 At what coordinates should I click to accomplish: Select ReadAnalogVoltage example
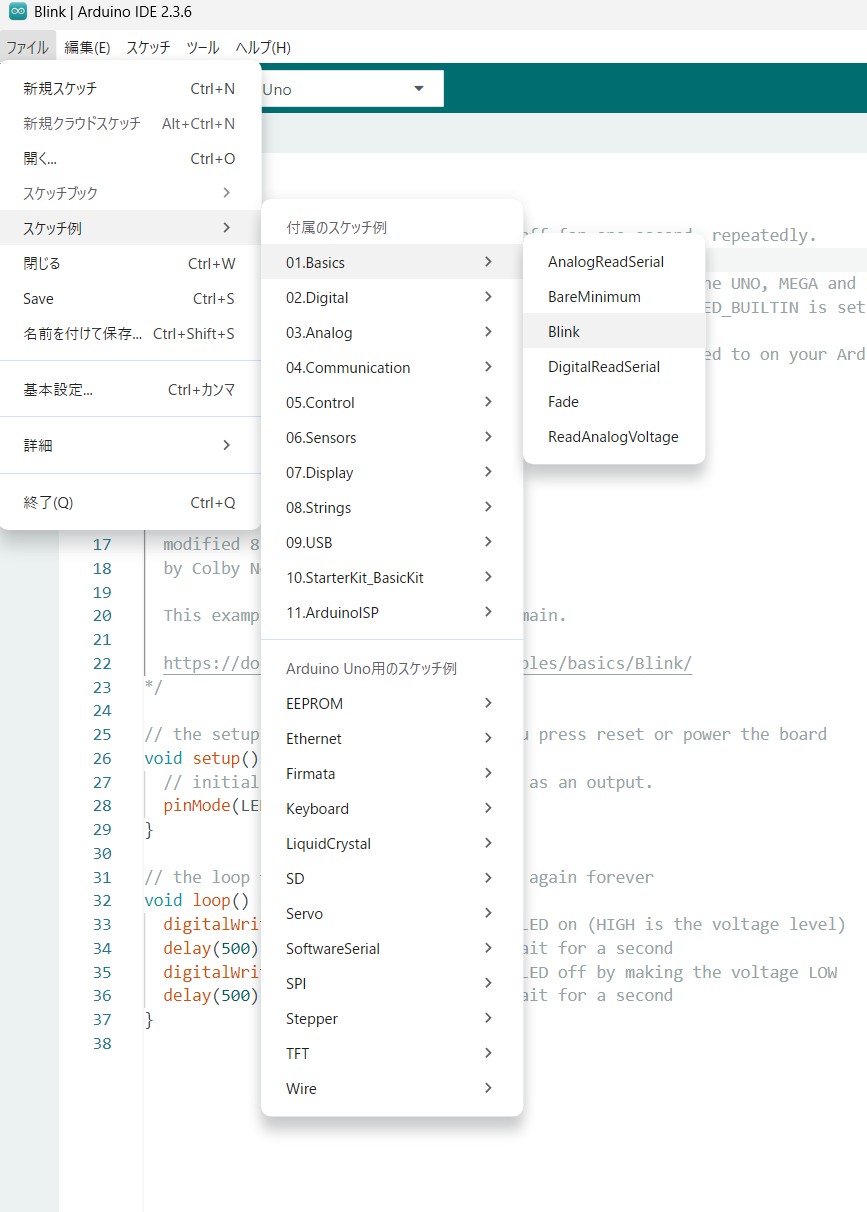[613, 437]
